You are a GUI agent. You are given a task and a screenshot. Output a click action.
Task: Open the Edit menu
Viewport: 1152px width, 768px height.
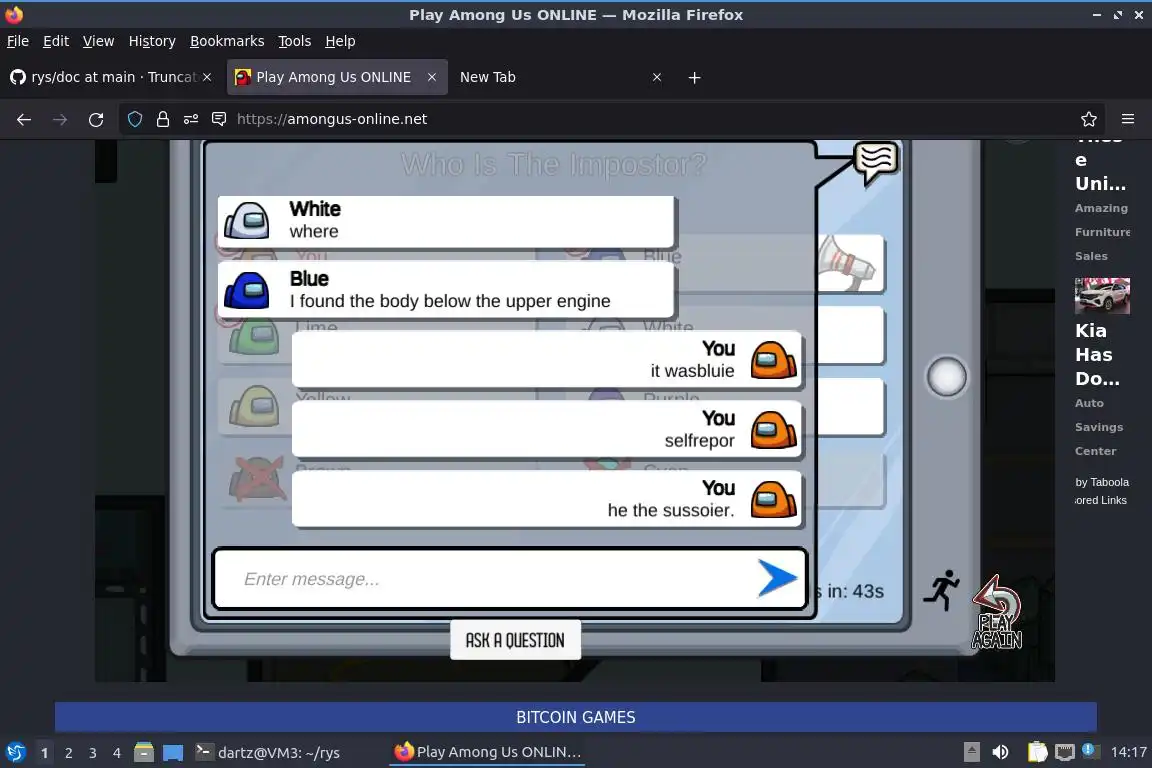tap(56, 41)
